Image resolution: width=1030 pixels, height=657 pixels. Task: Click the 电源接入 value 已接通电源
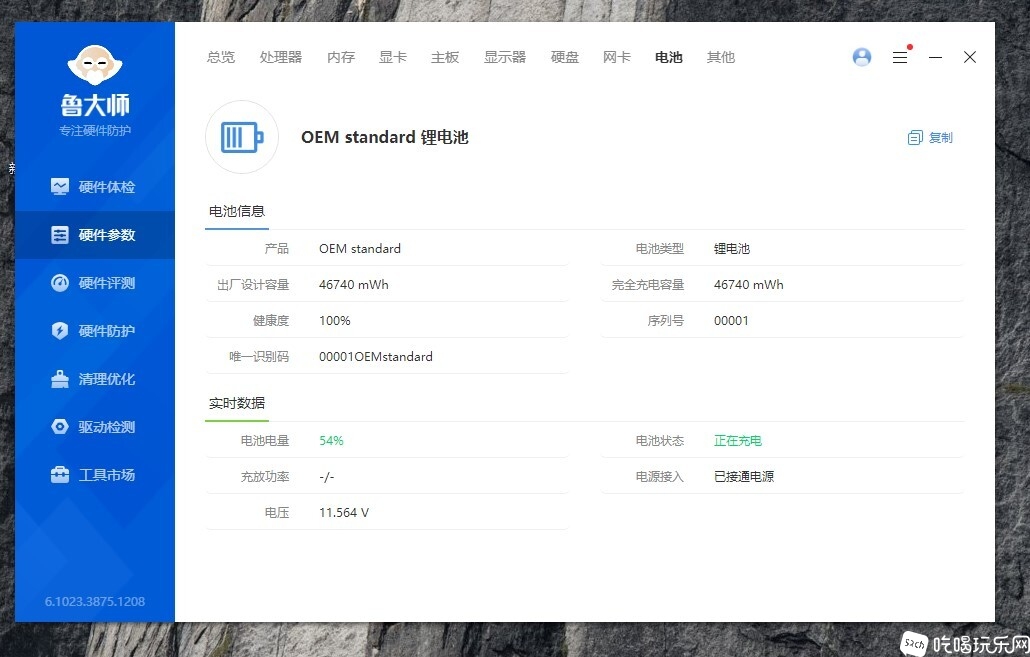click(x=744, y=476)
